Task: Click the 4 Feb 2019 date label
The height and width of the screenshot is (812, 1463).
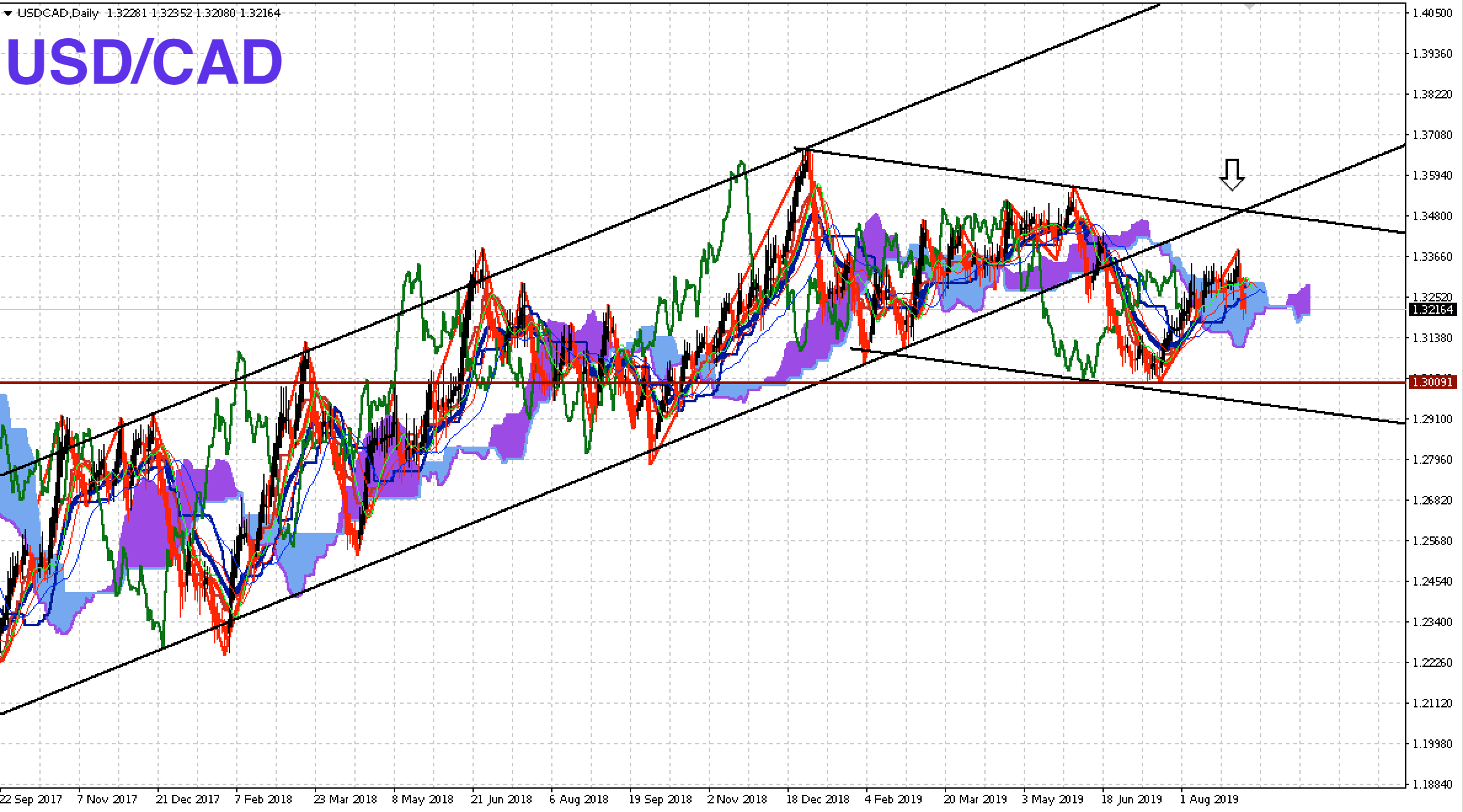Action: click(893, 800)
